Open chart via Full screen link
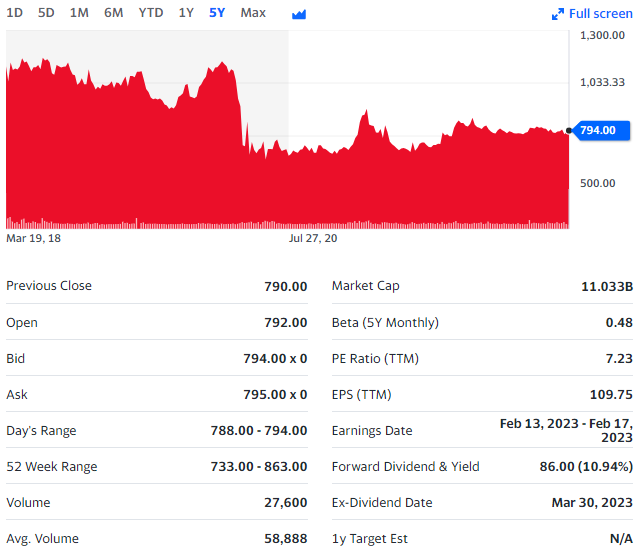 (600, 14)
